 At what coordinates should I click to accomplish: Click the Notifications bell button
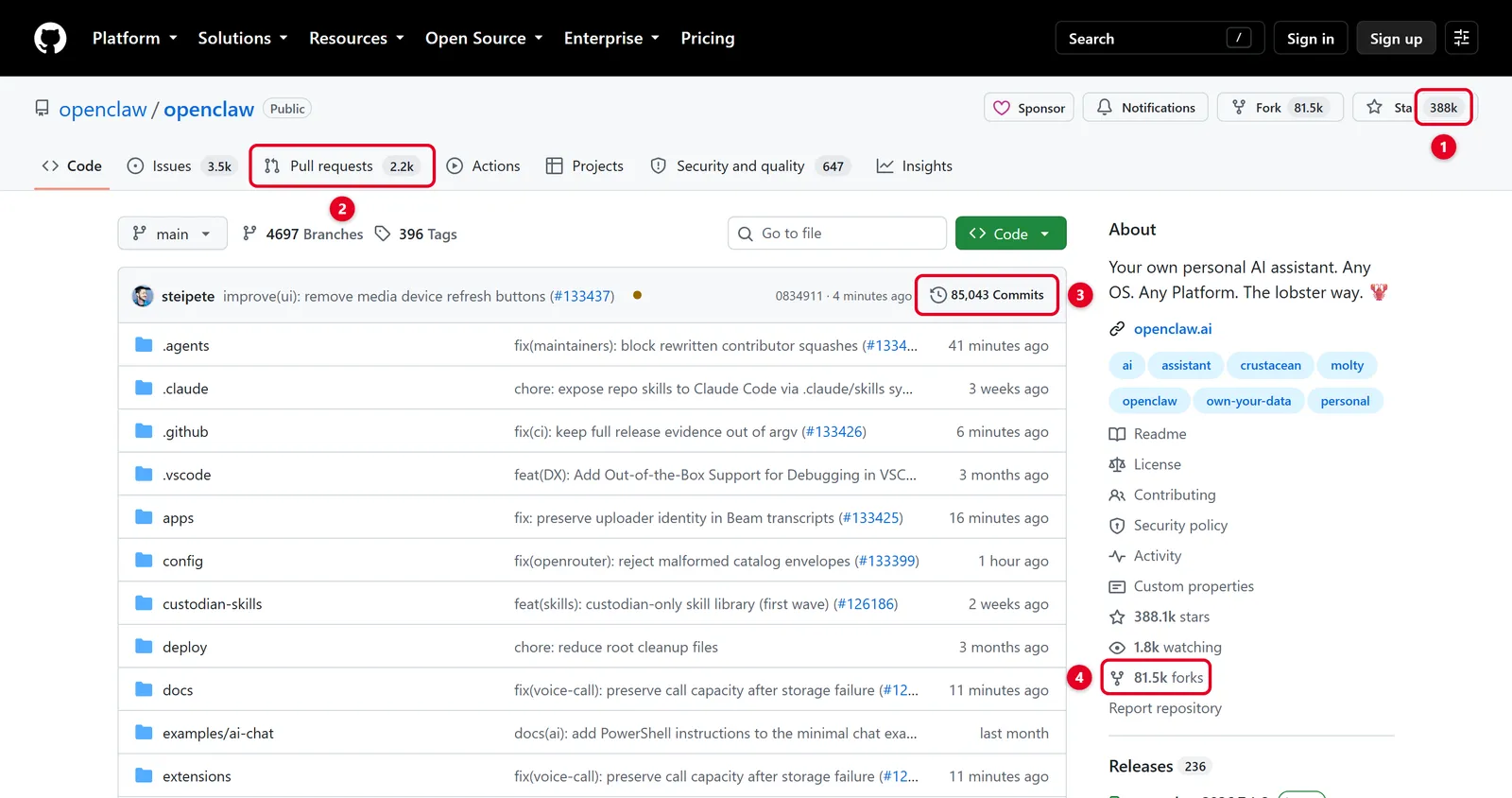[1145, 108]
